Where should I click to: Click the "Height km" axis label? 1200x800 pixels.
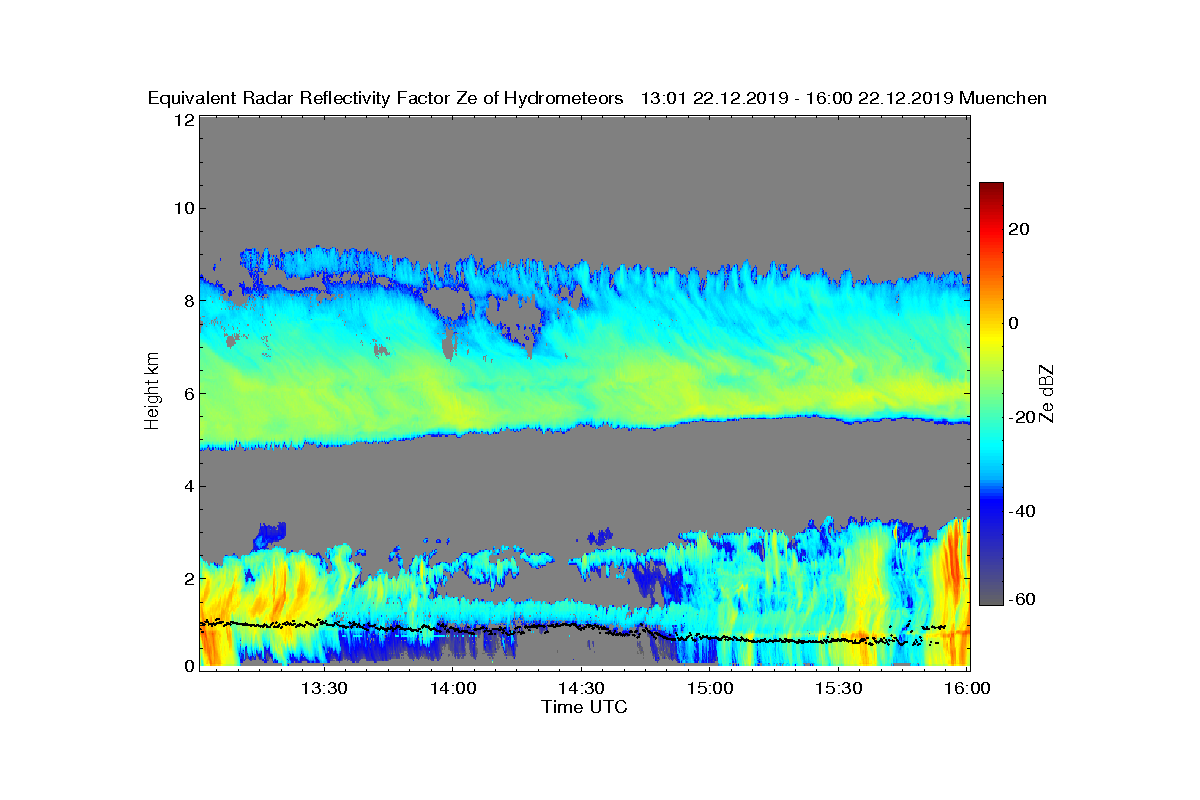tap(152, 393)
